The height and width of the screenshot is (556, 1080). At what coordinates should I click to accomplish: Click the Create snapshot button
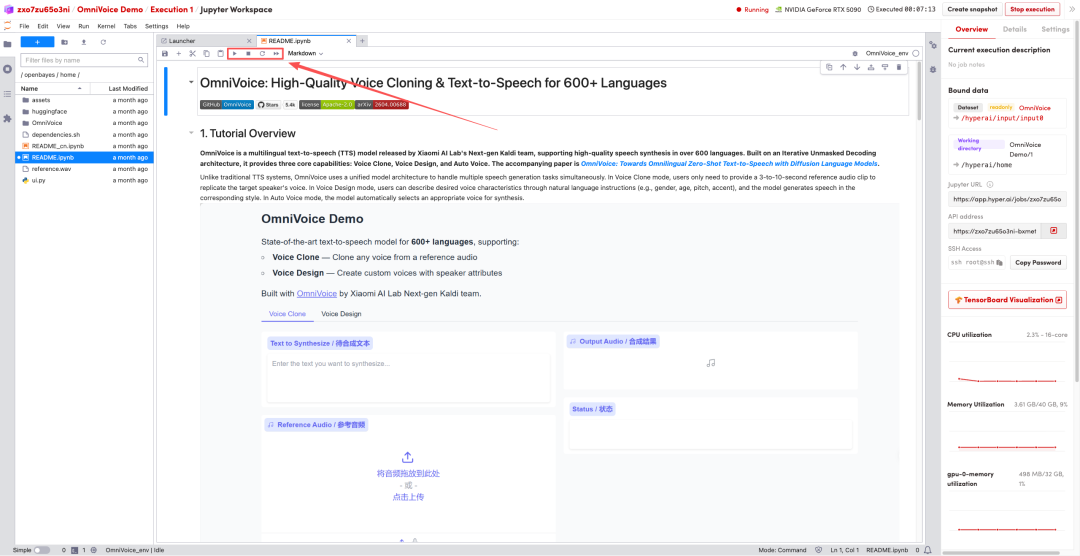click(973, 10)
